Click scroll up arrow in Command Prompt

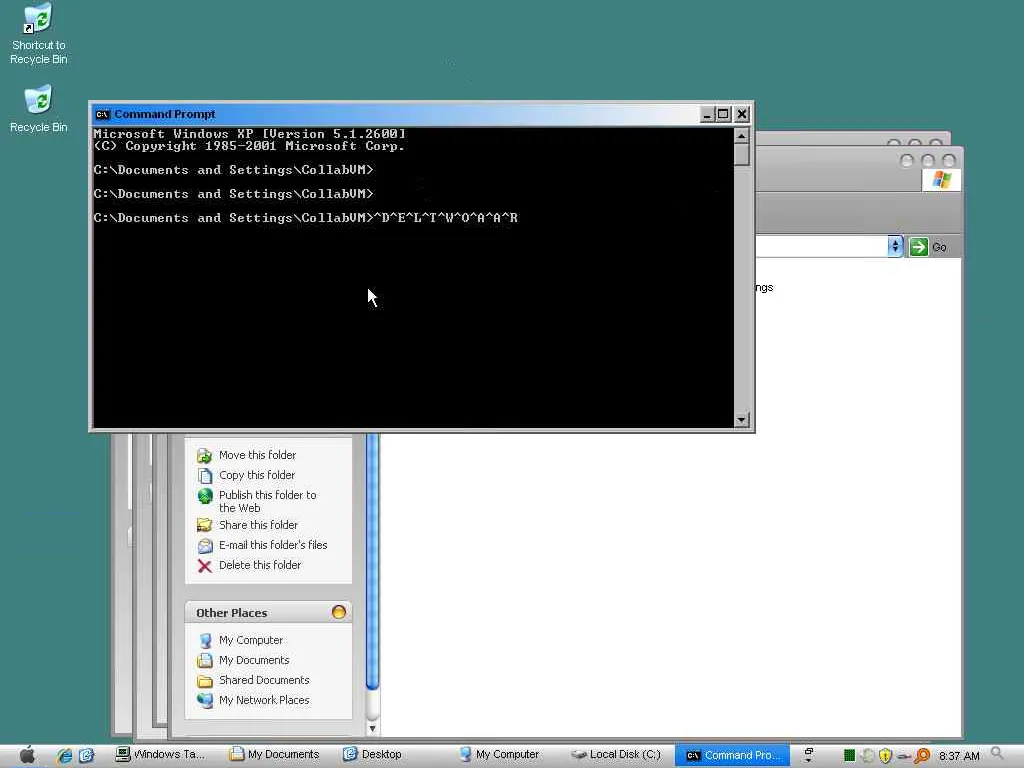pyautogui.click(x=741, y=136)
